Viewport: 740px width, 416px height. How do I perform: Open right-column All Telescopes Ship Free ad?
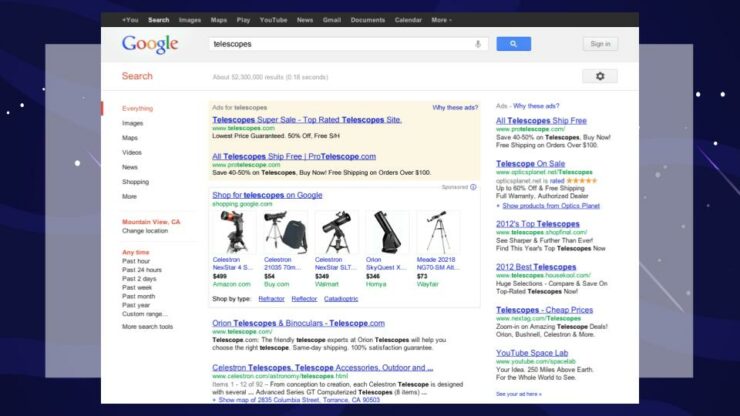coord(541,120)
